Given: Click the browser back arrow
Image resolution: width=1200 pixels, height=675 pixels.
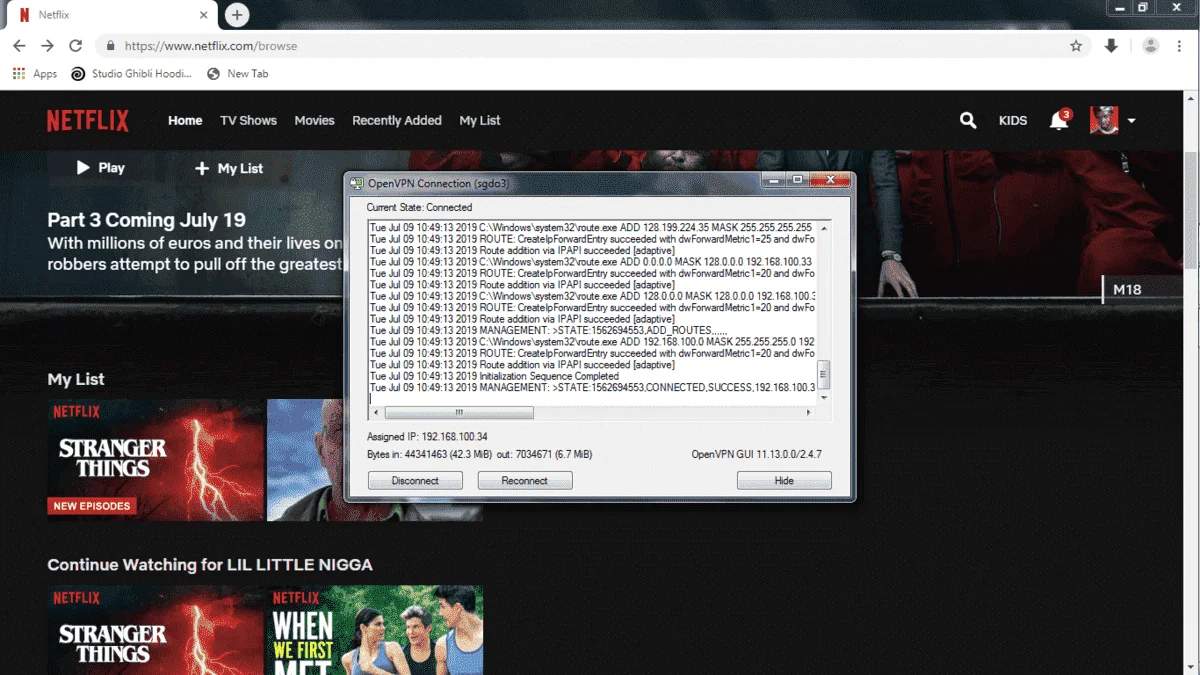Looking at the screenshot, I should tap(19, 46).
